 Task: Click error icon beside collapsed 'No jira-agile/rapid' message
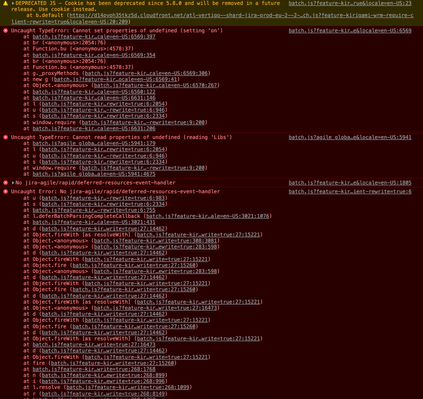tap(6, 183)
